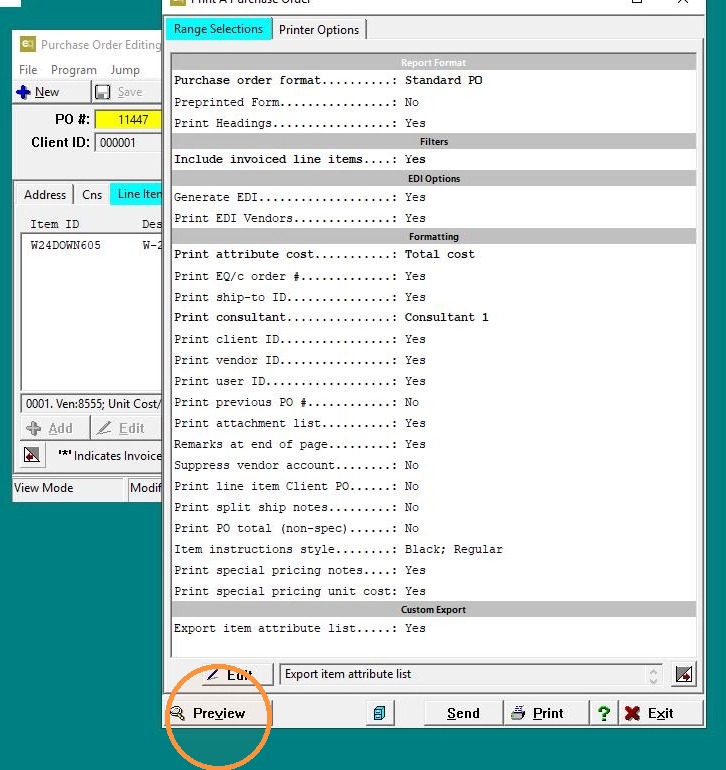The image size is (726, 770).
Task: Select the Range Selections tab
Action: pyautogui.click(x=219, y=29)
